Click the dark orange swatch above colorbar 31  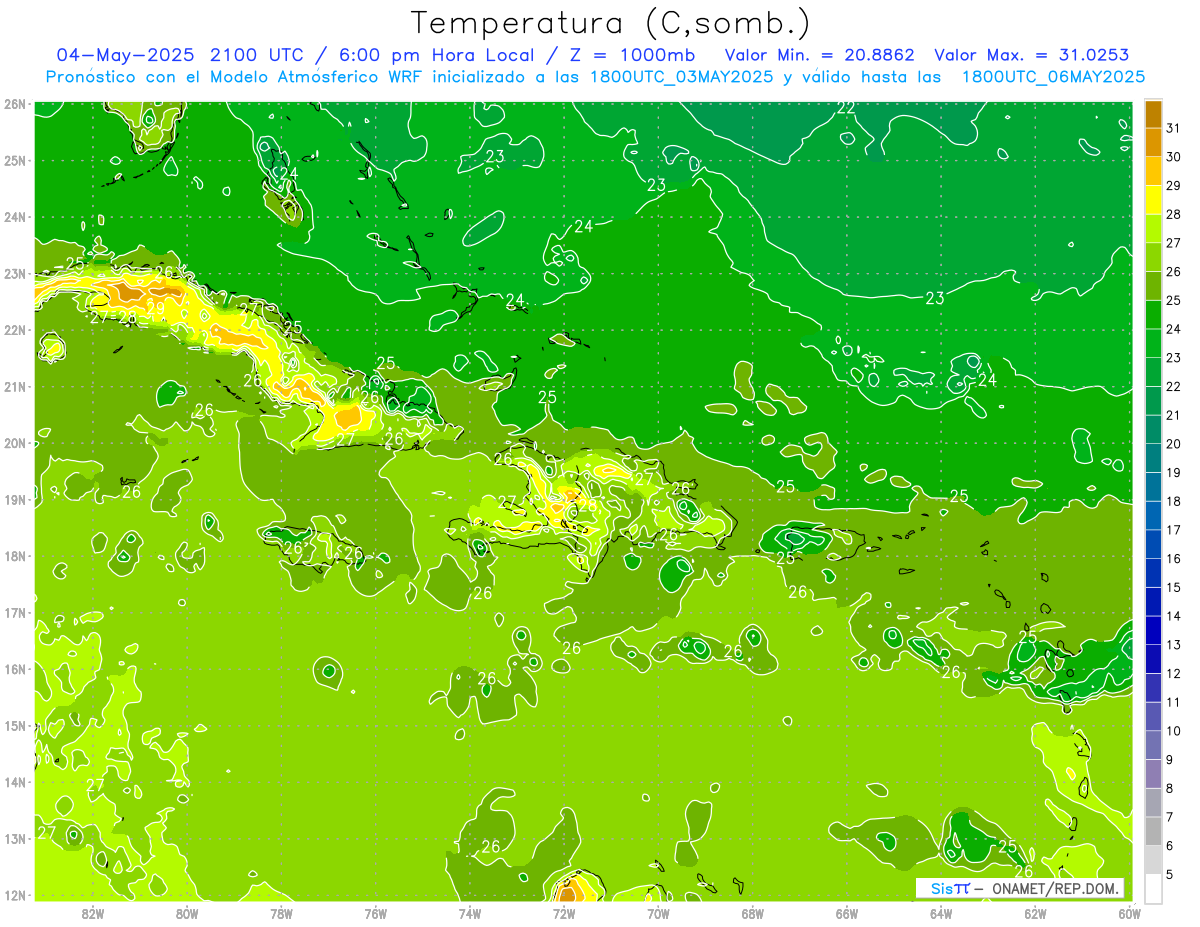pyautogui.click(x=1153, y=114)
